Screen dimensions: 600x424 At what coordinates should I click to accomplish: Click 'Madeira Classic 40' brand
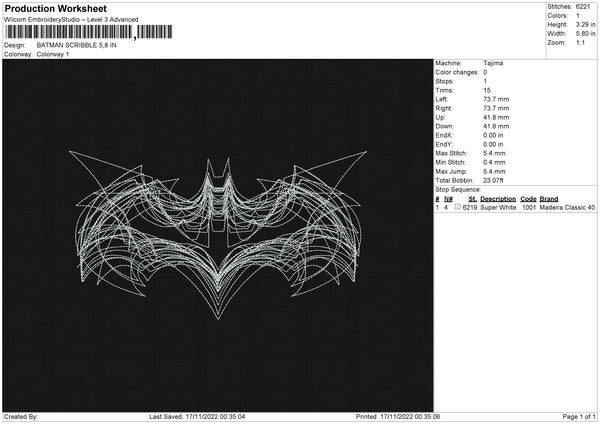pos(567,207)
